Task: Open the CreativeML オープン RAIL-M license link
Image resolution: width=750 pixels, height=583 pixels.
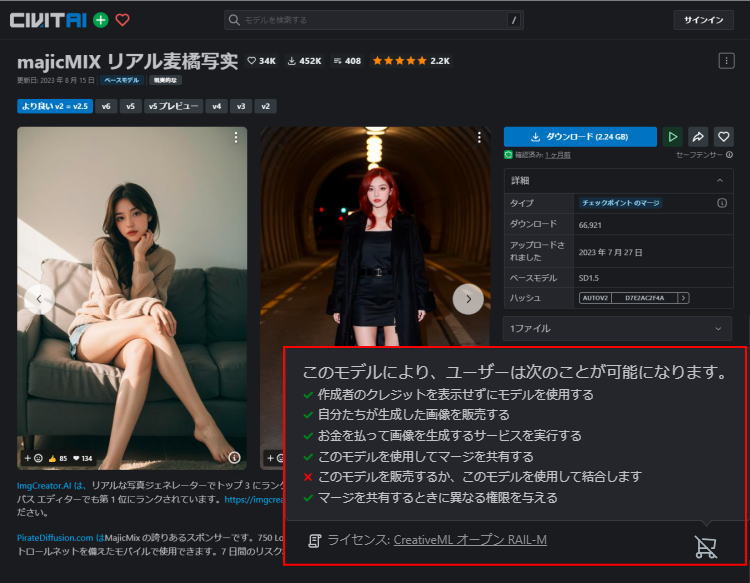Action: click(x=470, y=540)
